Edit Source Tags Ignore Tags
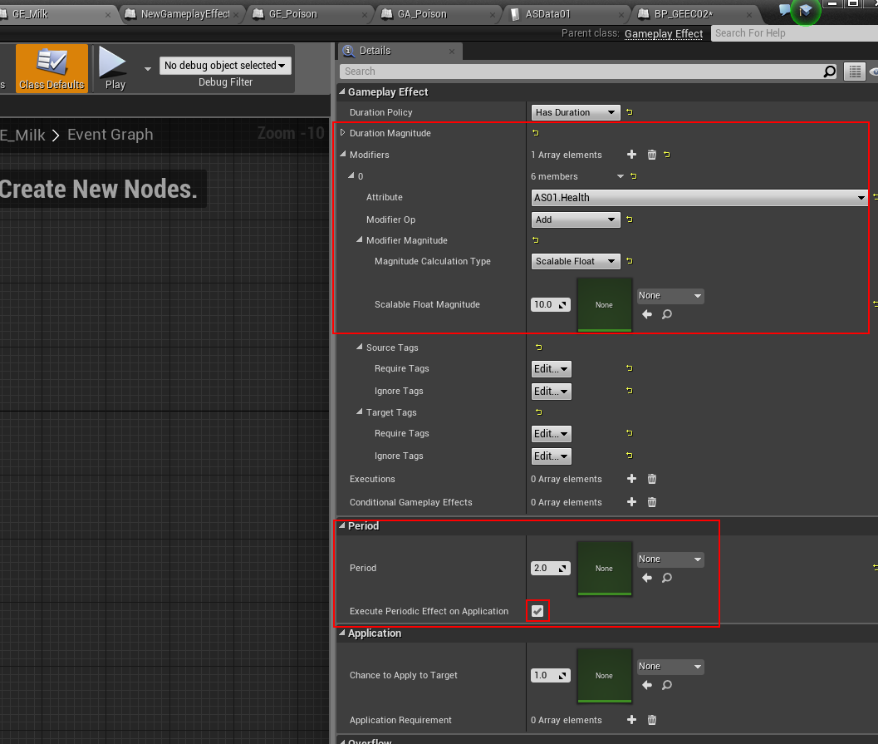Viewport: 879px width, 744px height. (552, 391)
